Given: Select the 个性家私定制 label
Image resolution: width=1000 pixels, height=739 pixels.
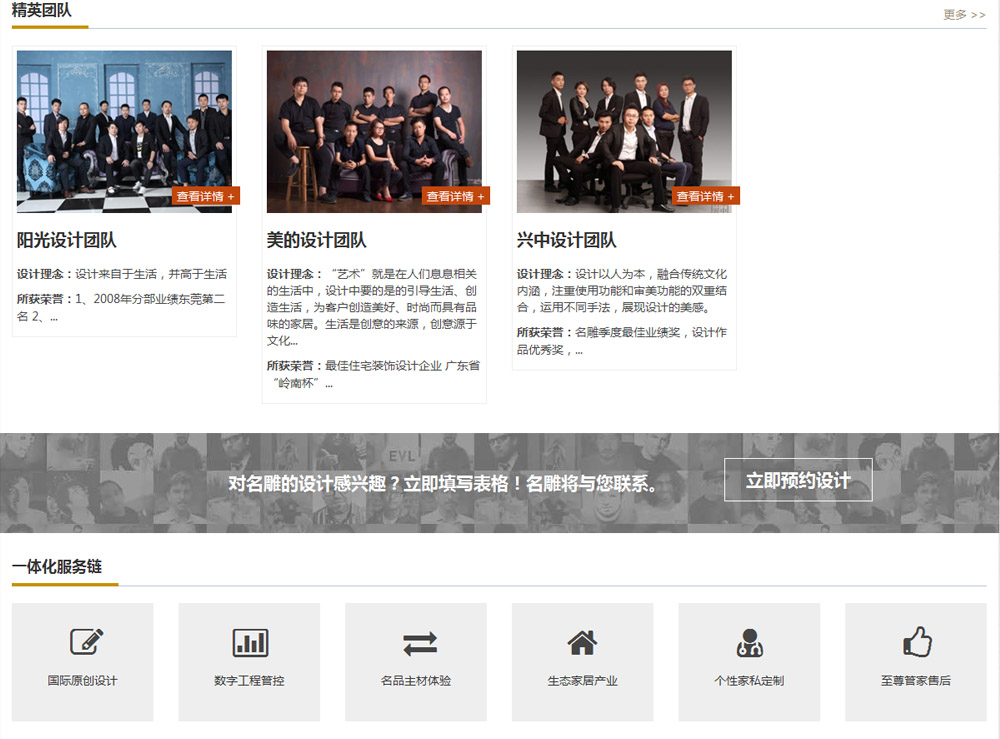Looking at the screenshot, I should click(x=749, y=680).
